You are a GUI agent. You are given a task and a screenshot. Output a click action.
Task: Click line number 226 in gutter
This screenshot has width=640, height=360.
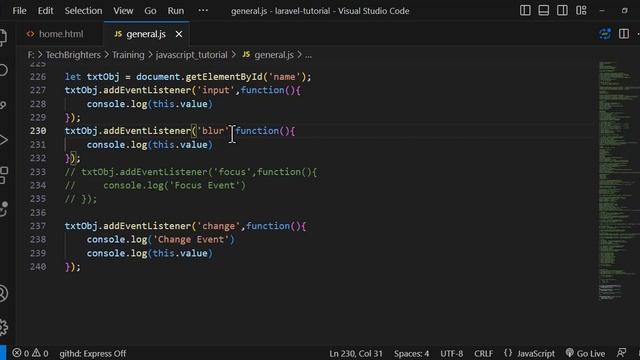coord(38,77)
